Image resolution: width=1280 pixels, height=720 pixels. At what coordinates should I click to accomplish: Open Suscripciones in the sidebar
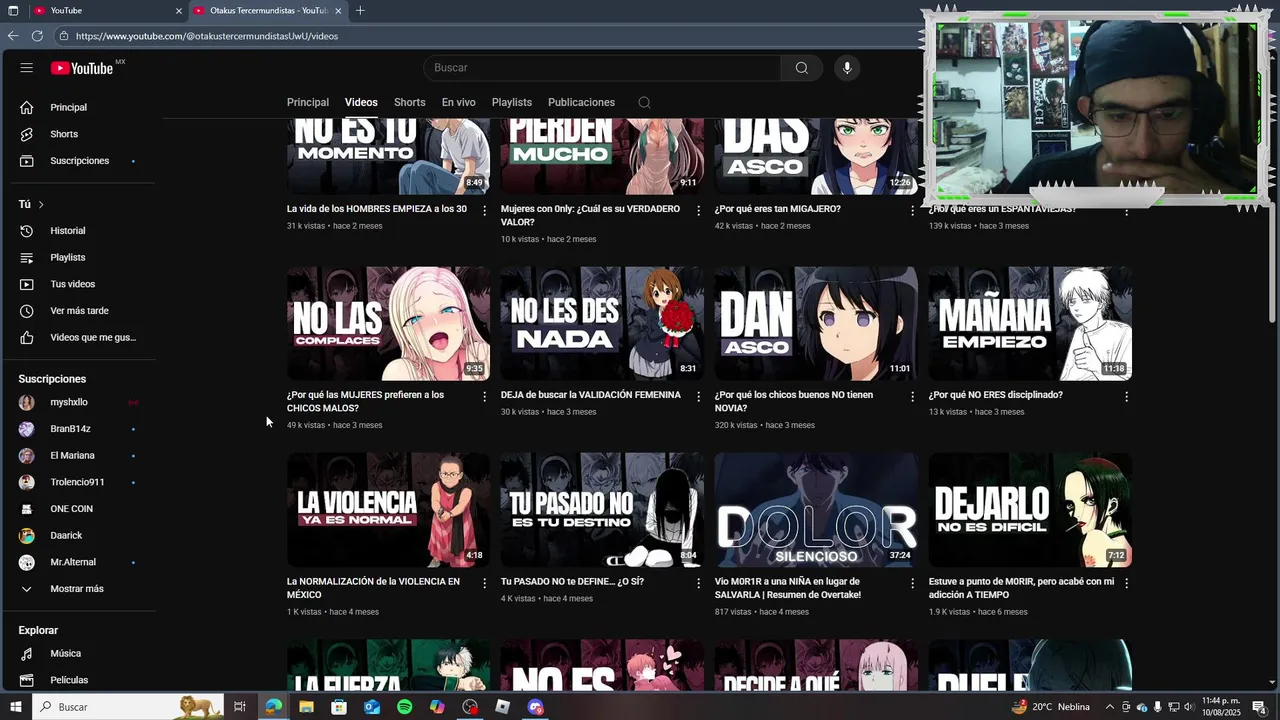point(78,161)
